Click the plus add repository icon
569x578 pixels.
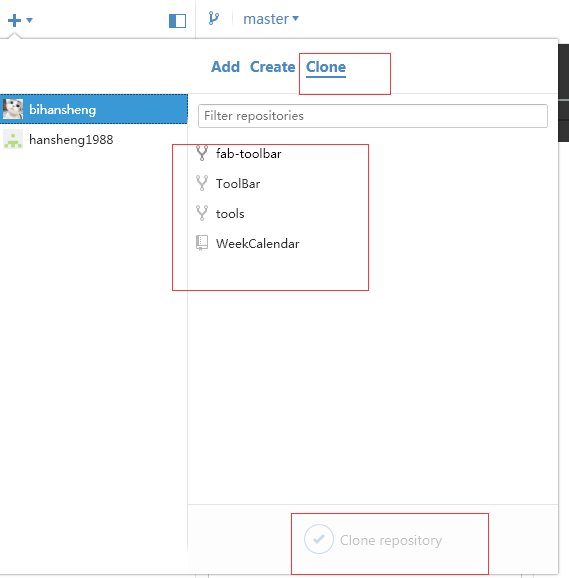coord(14,20)
